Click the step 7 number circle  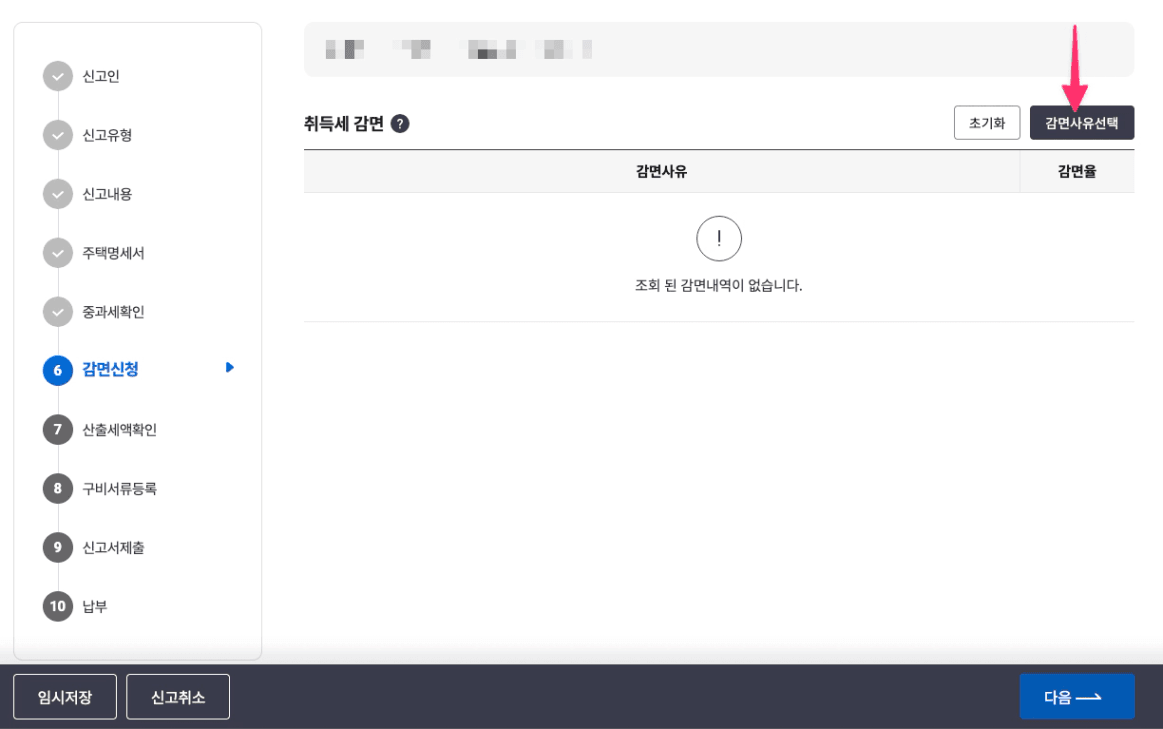tap(58, 429)
